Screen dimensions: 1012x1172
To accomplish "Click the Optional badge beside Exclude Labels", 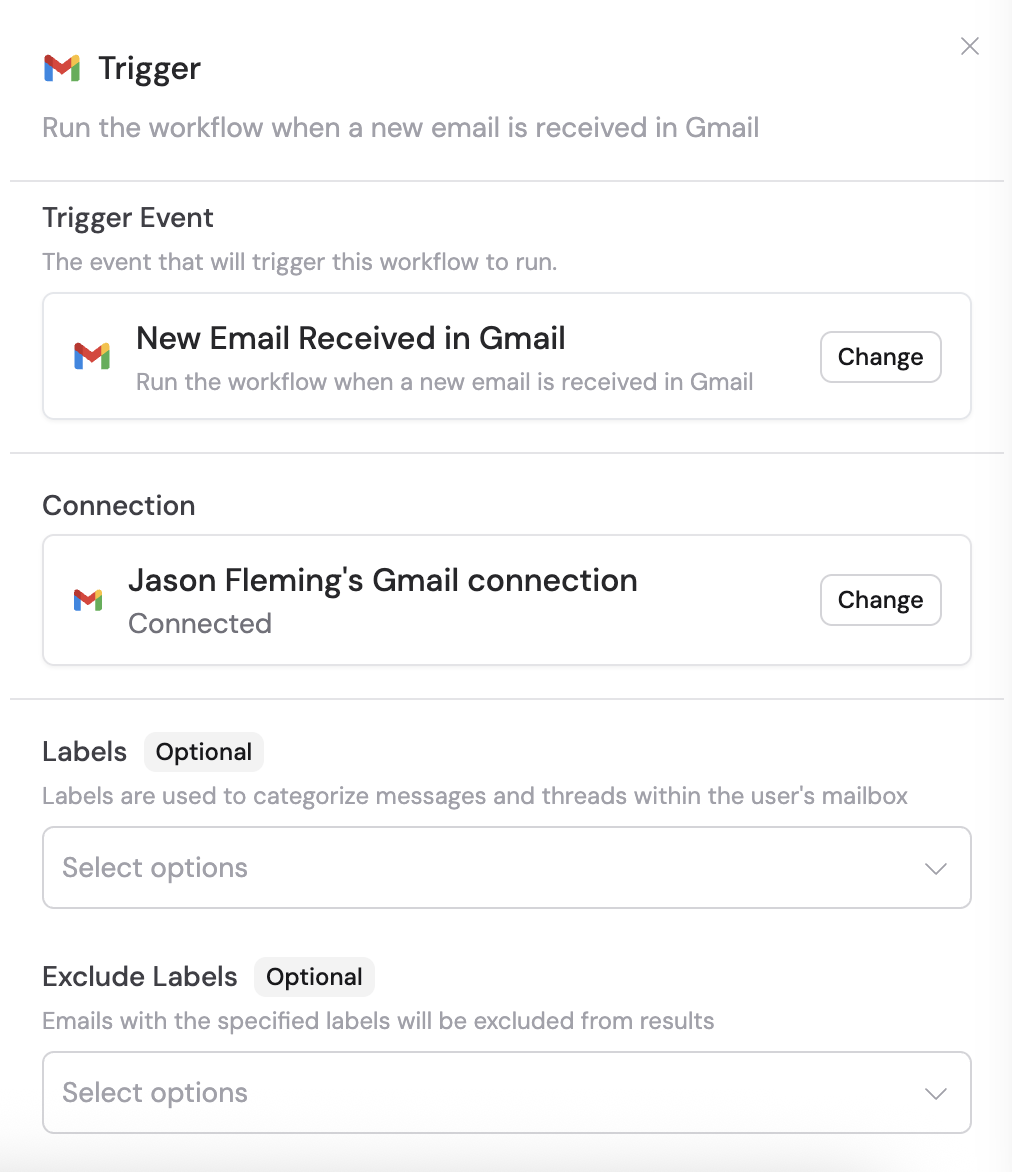I will pos(314,976).
